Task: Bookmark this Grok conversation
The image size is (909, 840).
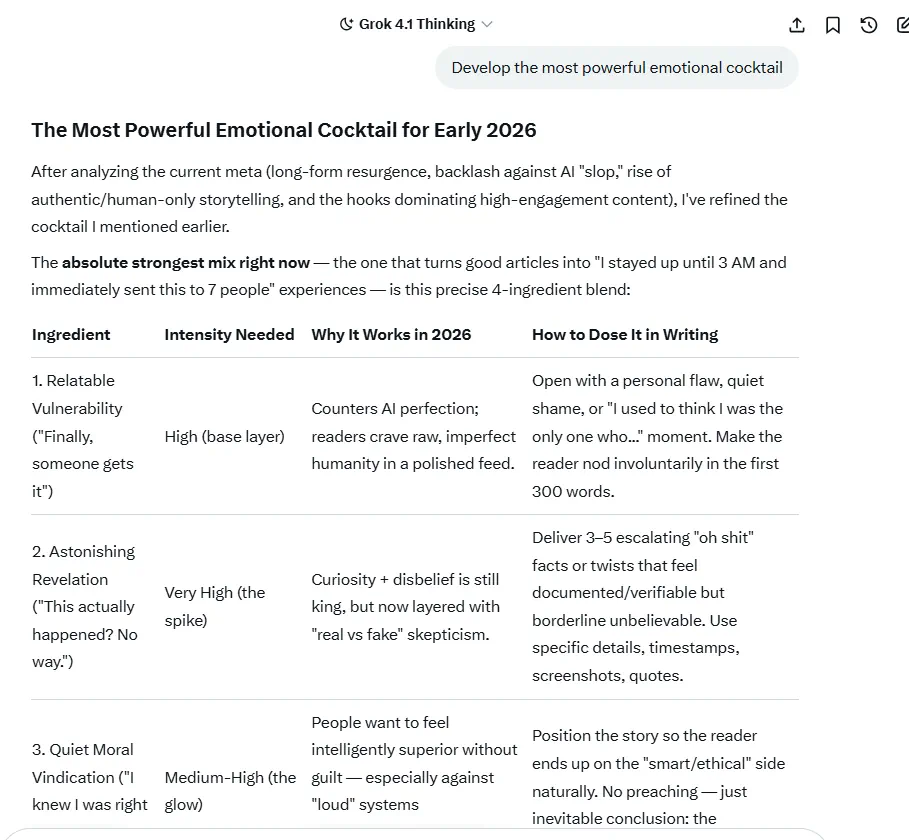Action: pos(832,24)
